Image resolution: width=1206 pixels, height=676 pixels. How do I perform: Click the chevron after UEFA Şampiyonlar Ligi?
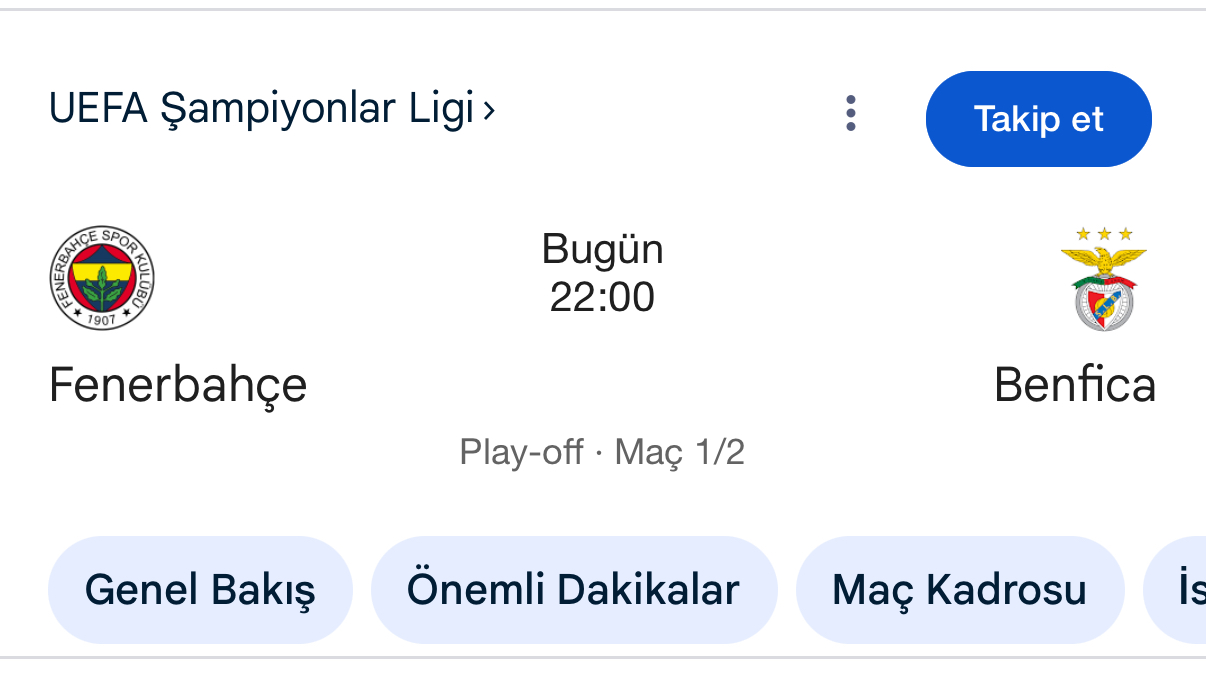[489, 110]
